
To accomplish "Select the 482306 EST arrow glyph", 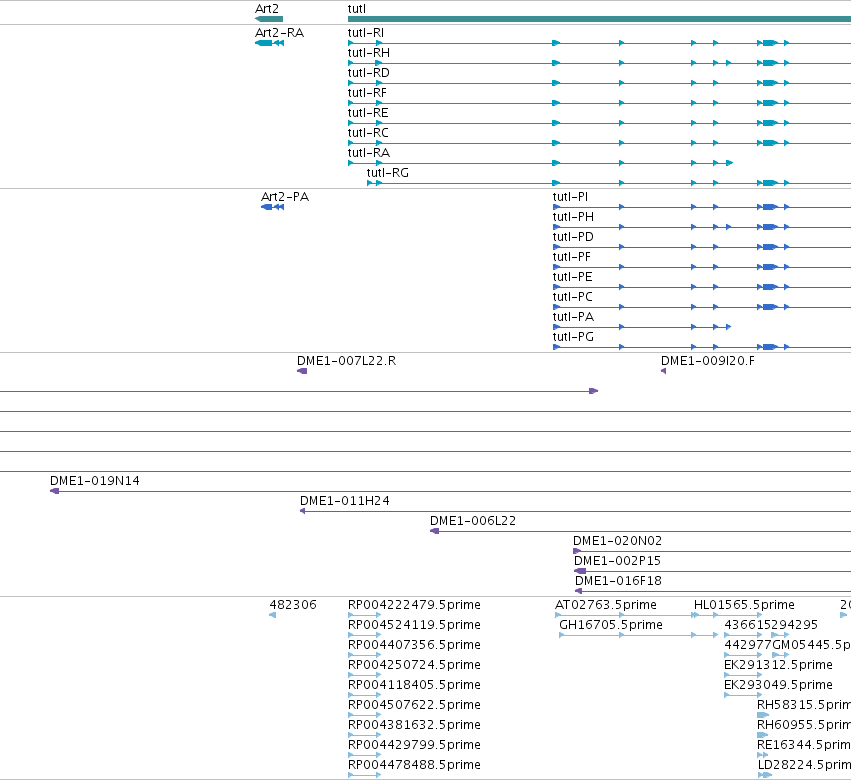I will 272,614.
